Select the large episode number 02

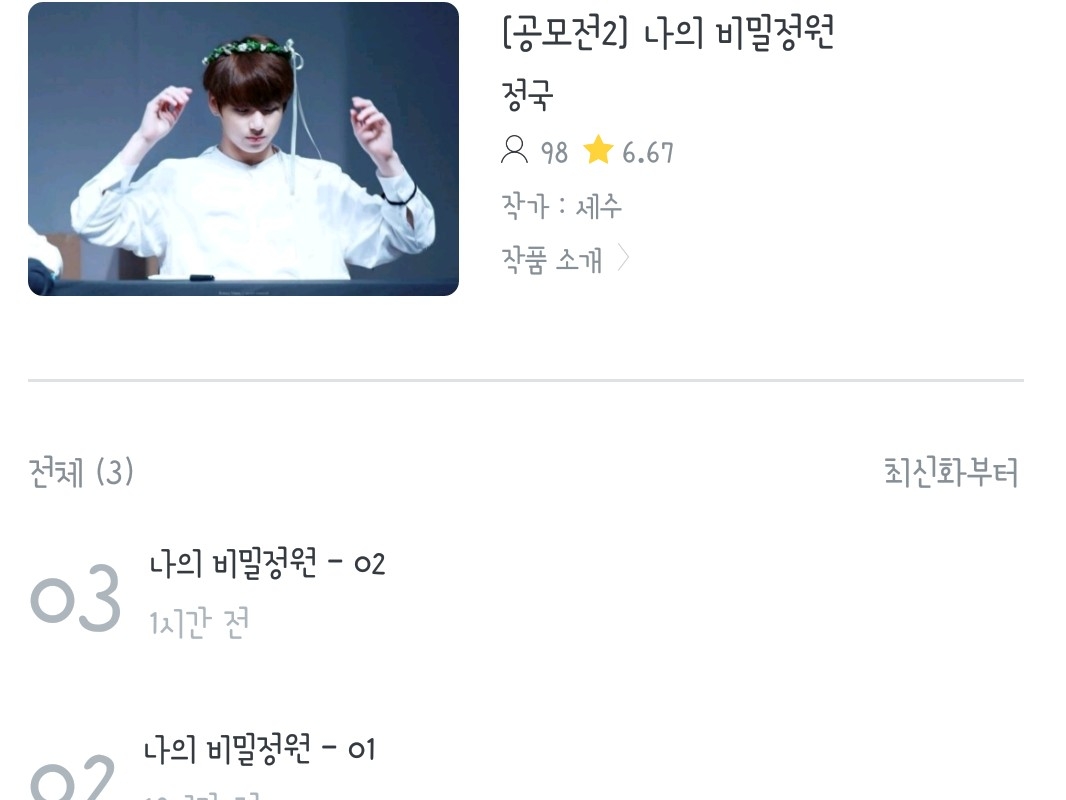73,777
